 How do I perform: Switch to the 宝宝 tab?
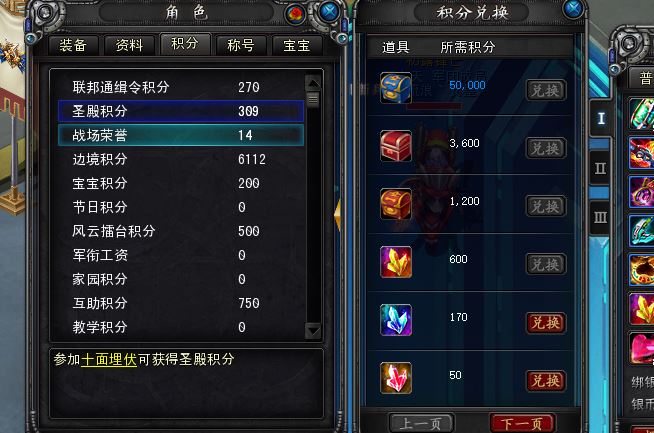point(297,45)
